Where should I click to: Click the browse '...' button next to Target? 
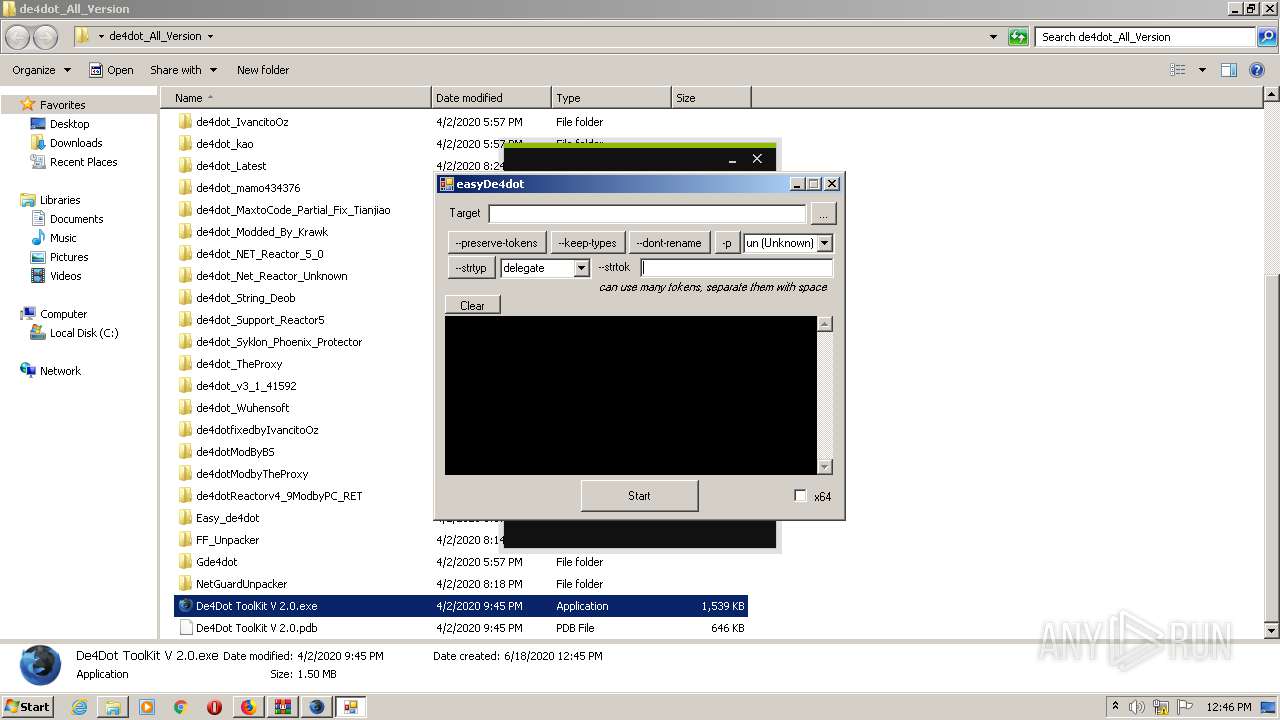point(823,213)
